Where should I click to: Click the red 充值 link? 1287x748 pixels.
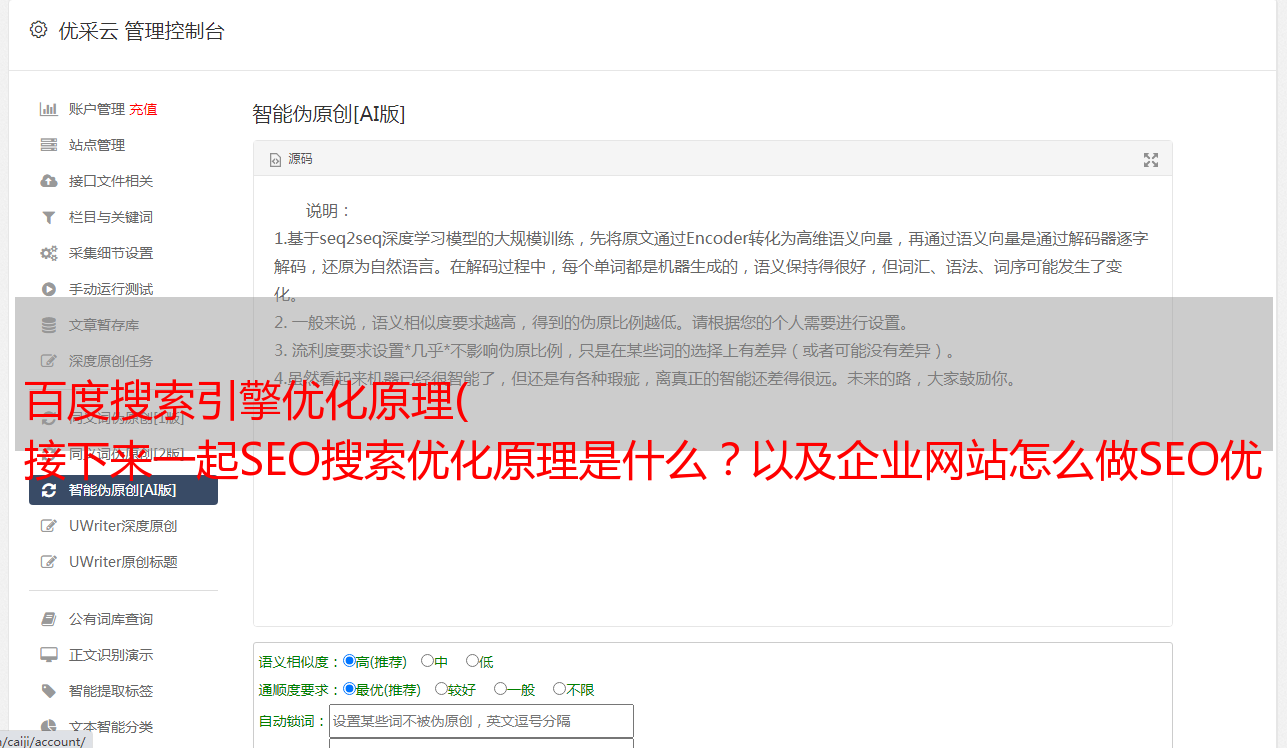(143, 109)
